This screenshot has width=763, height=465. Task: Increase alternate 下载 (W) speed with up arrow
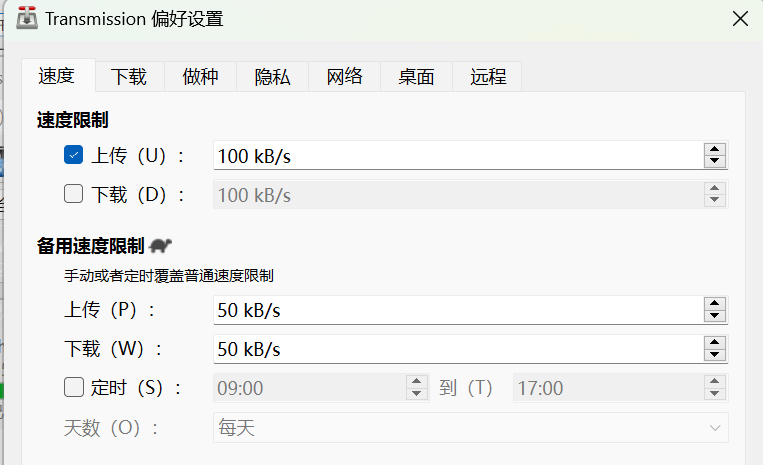[714, 343]
